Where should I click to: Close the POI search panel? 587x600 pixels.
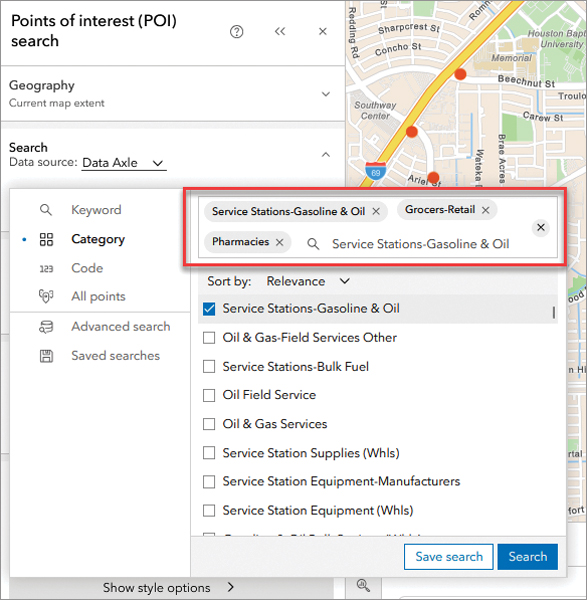coord(323,31)
